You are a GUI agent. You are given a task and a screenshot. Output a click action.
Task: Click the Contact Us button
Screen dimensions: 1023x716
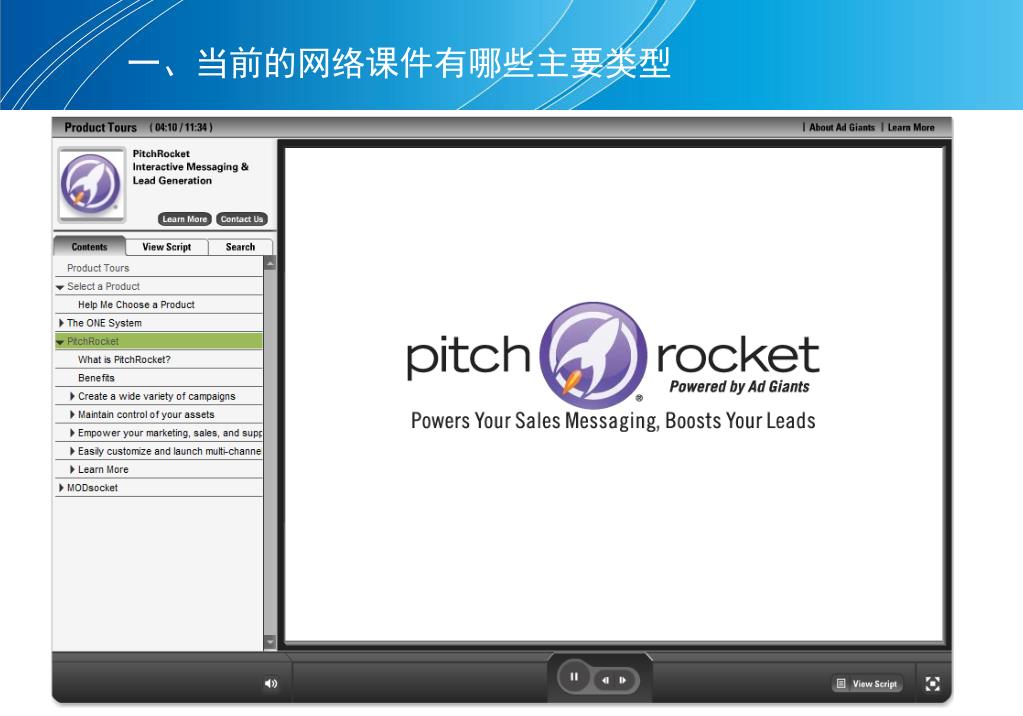pos(241,219)
